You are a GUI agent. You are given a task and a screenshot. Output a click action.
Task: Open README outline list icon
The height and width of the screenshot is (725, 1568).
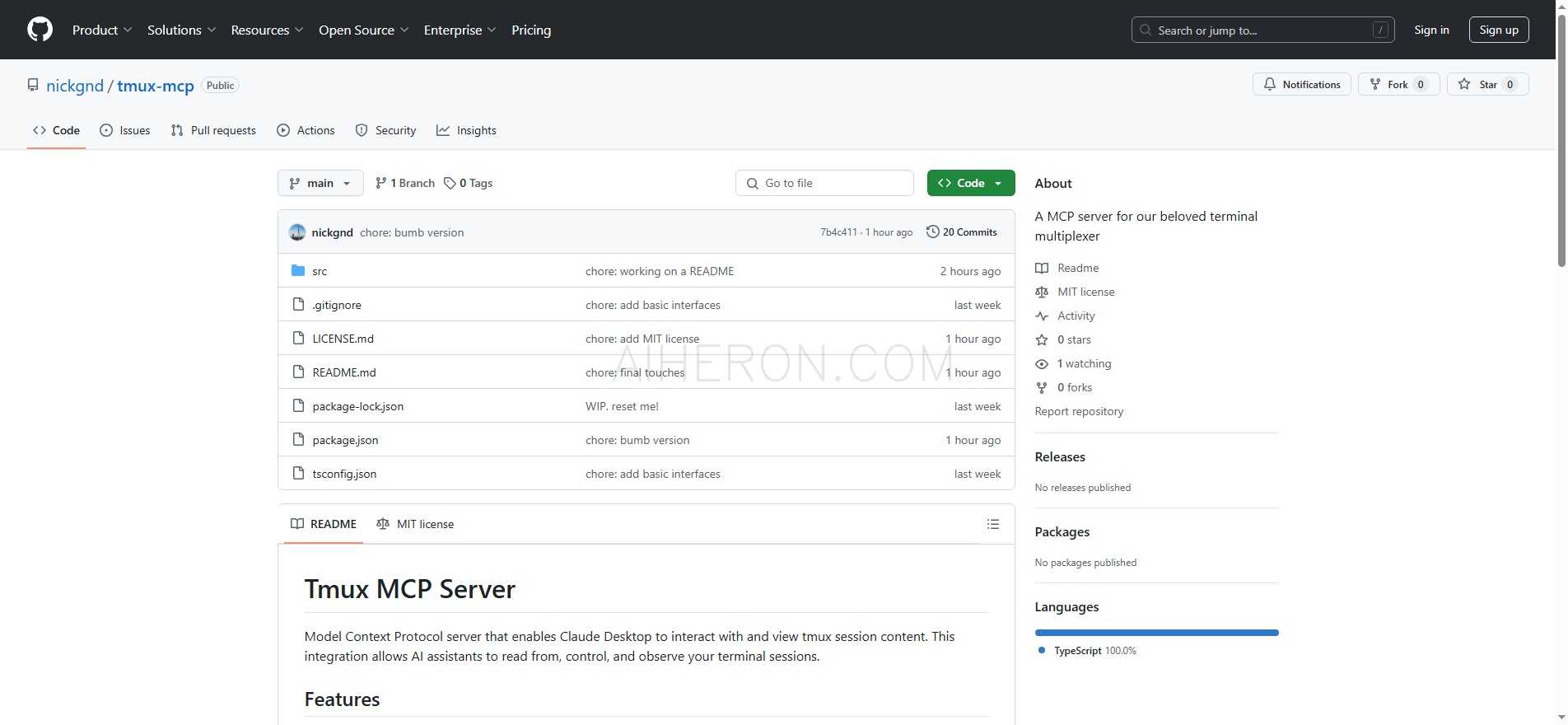pyautogui.click(x=992, y=524)
